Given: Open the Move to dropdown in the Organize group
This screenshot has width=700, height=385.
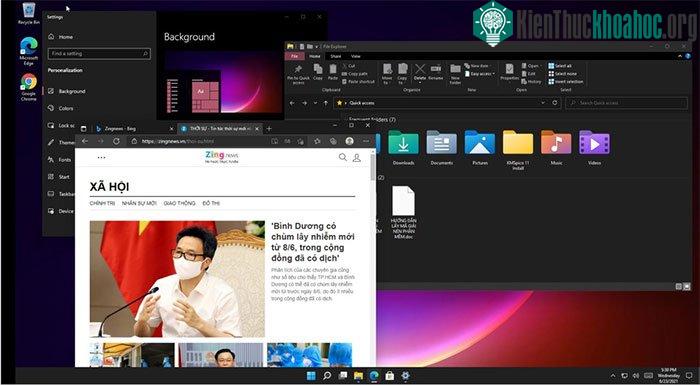Looking at the screenshot, I should 387,74.
